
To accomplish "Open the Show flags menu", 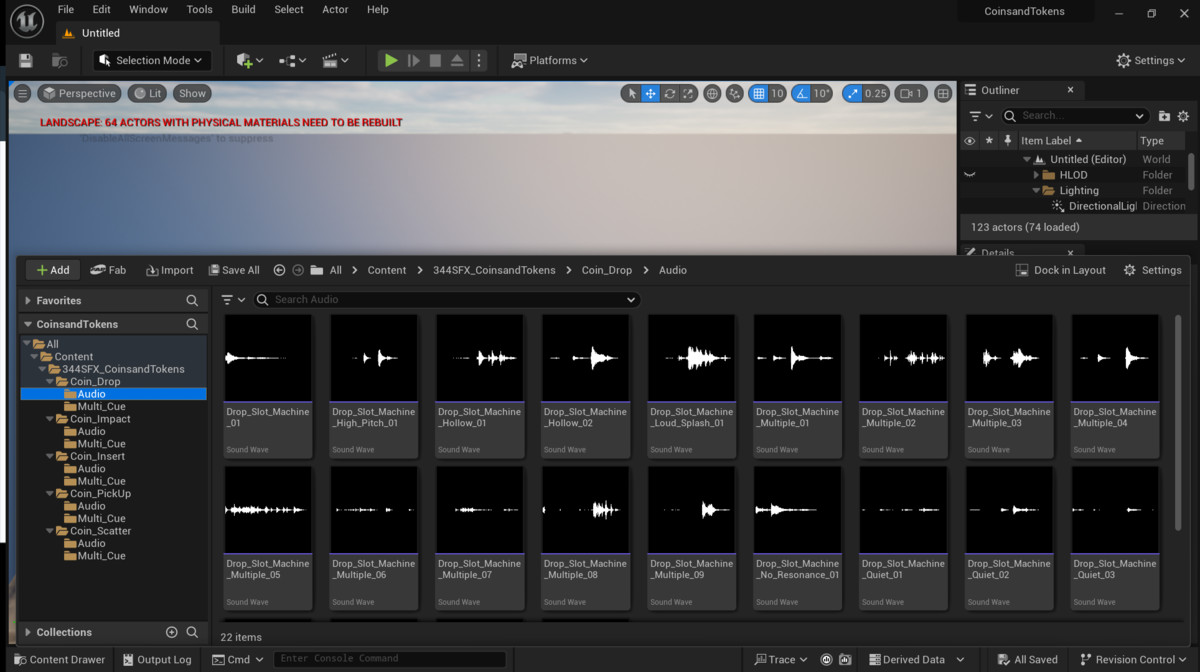I will click(x=192, y=93).
